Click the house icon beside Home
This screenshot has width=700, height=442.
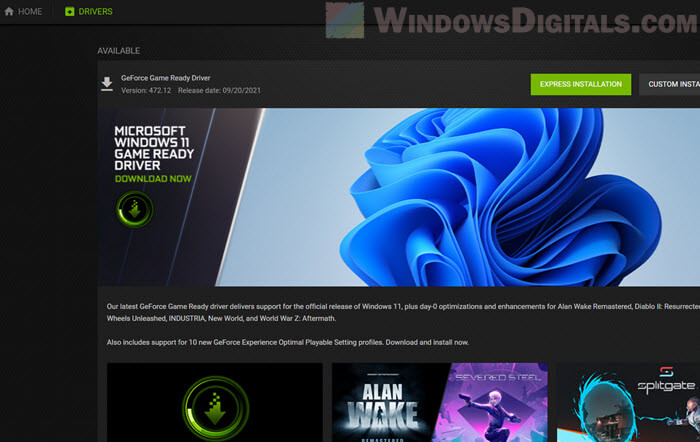pyautogui.click(x=9, y=12)
